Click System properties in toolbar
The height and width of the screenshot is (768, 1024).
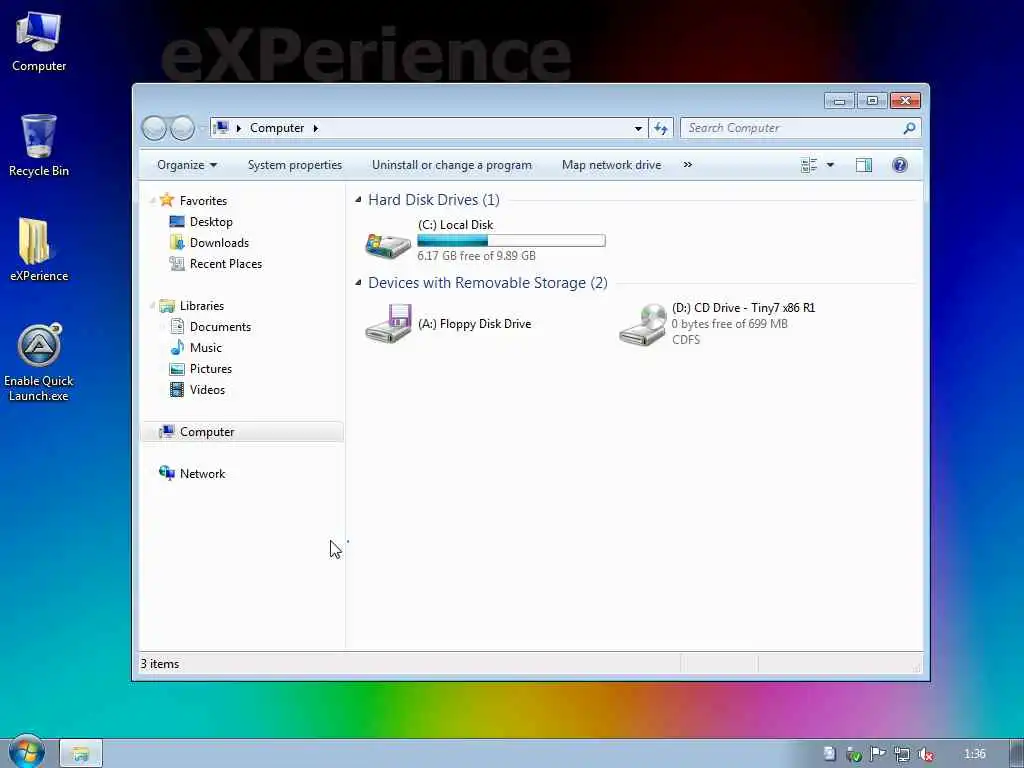tap(295, 165)
